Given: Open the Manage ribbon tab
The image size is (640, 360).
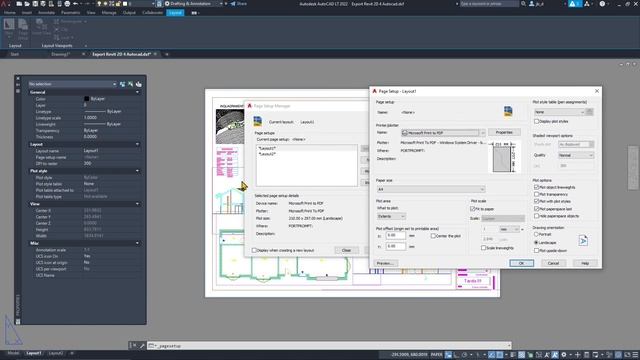Looking at the screenshot, I should click(x=109, y=13).
